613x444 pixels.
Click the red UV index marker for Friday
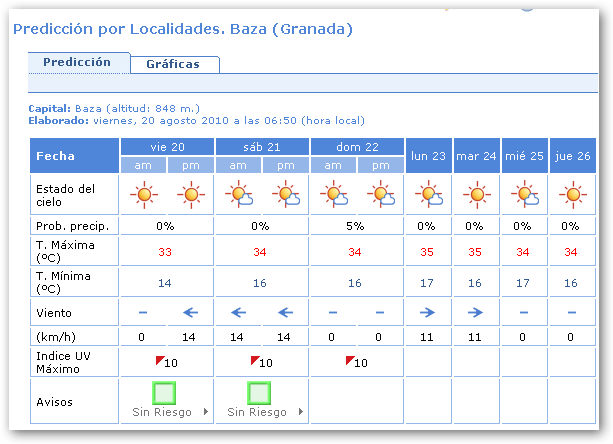pos(158,359)
